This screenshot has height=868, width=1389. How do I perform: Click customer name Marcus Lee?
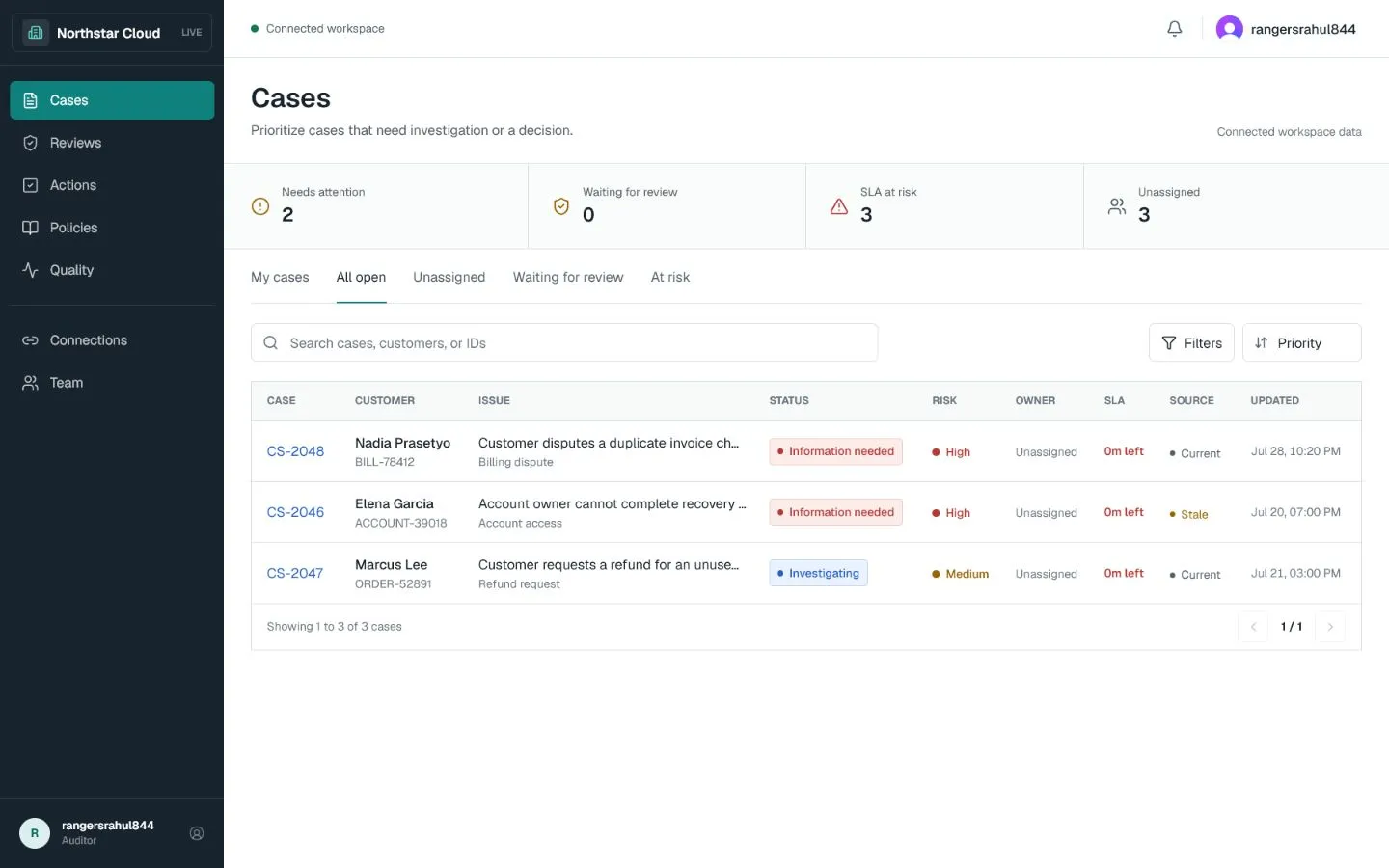pyautogui.click(x=391, y=564)
